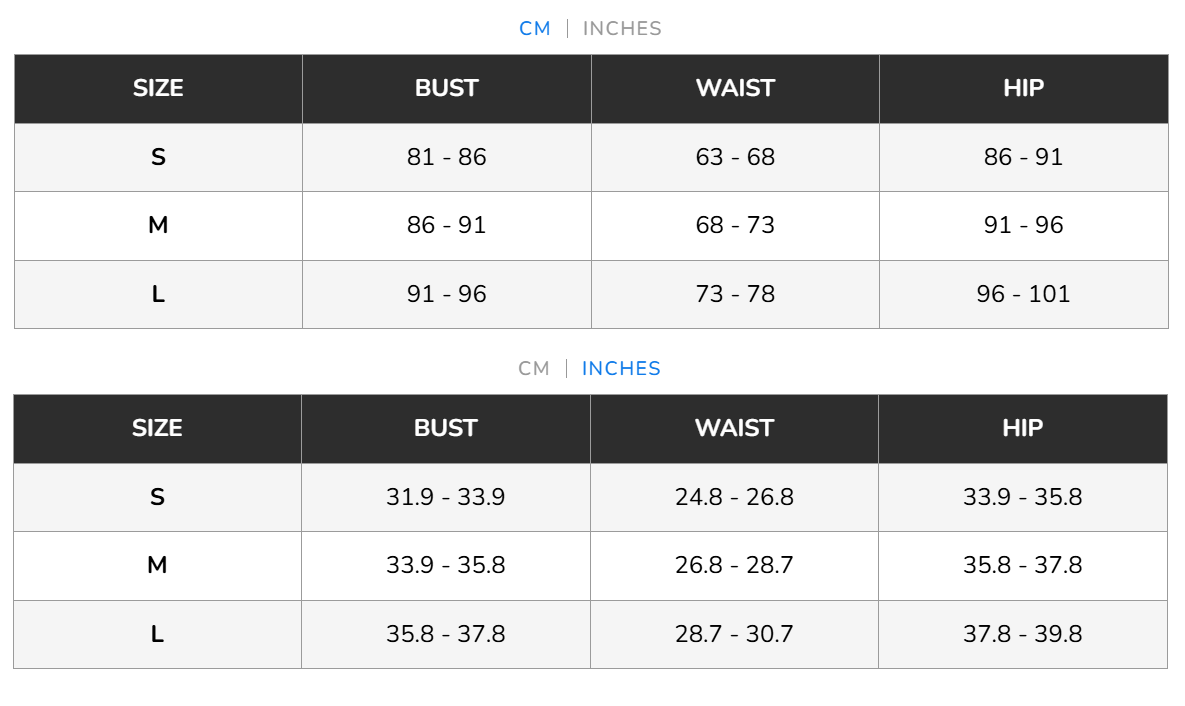Select size S row in cm table
Image resolution: width=1185 pixels, height=706 pixels.
pos(591,157)
